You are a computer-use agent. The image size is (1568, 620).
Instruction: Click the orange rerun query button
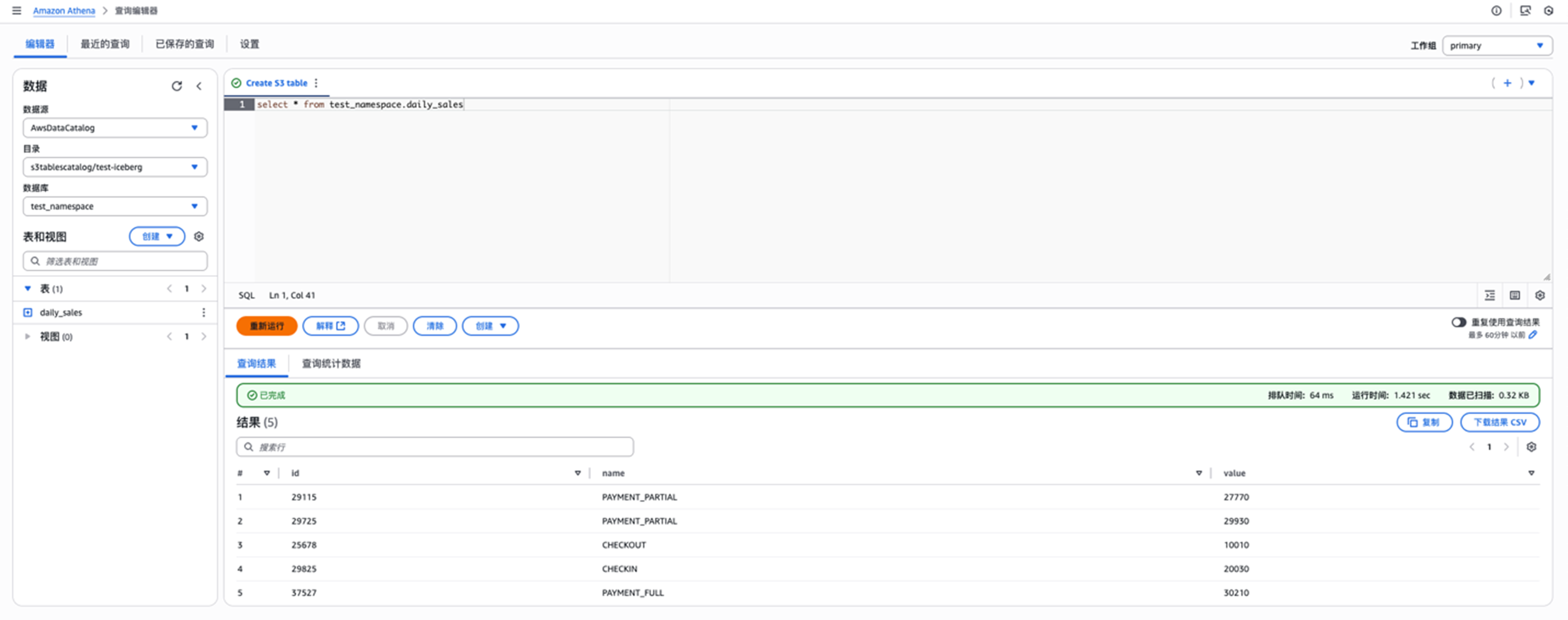267,326
